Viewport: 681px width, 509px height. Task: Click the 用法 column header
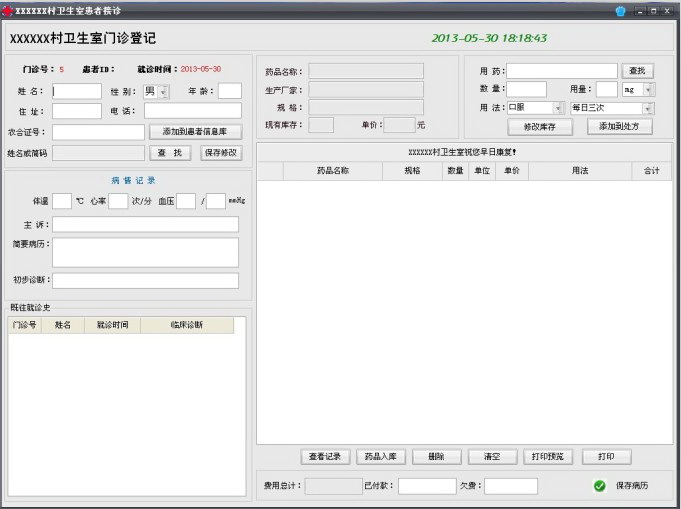coord(580,171)
